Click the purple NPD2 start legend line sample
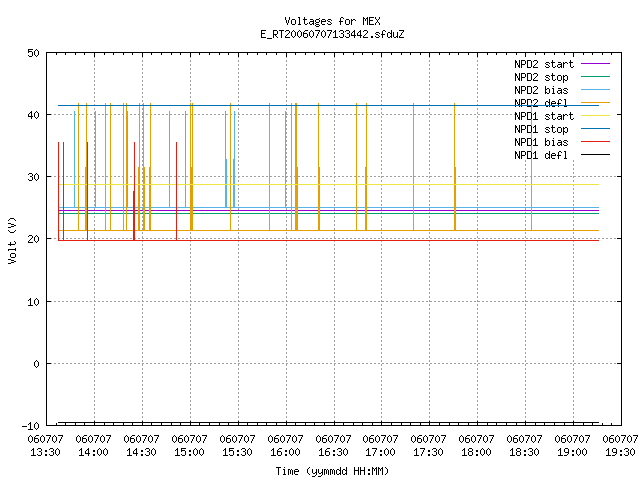This screenshot has height=480, width=640. pos(595,64)
